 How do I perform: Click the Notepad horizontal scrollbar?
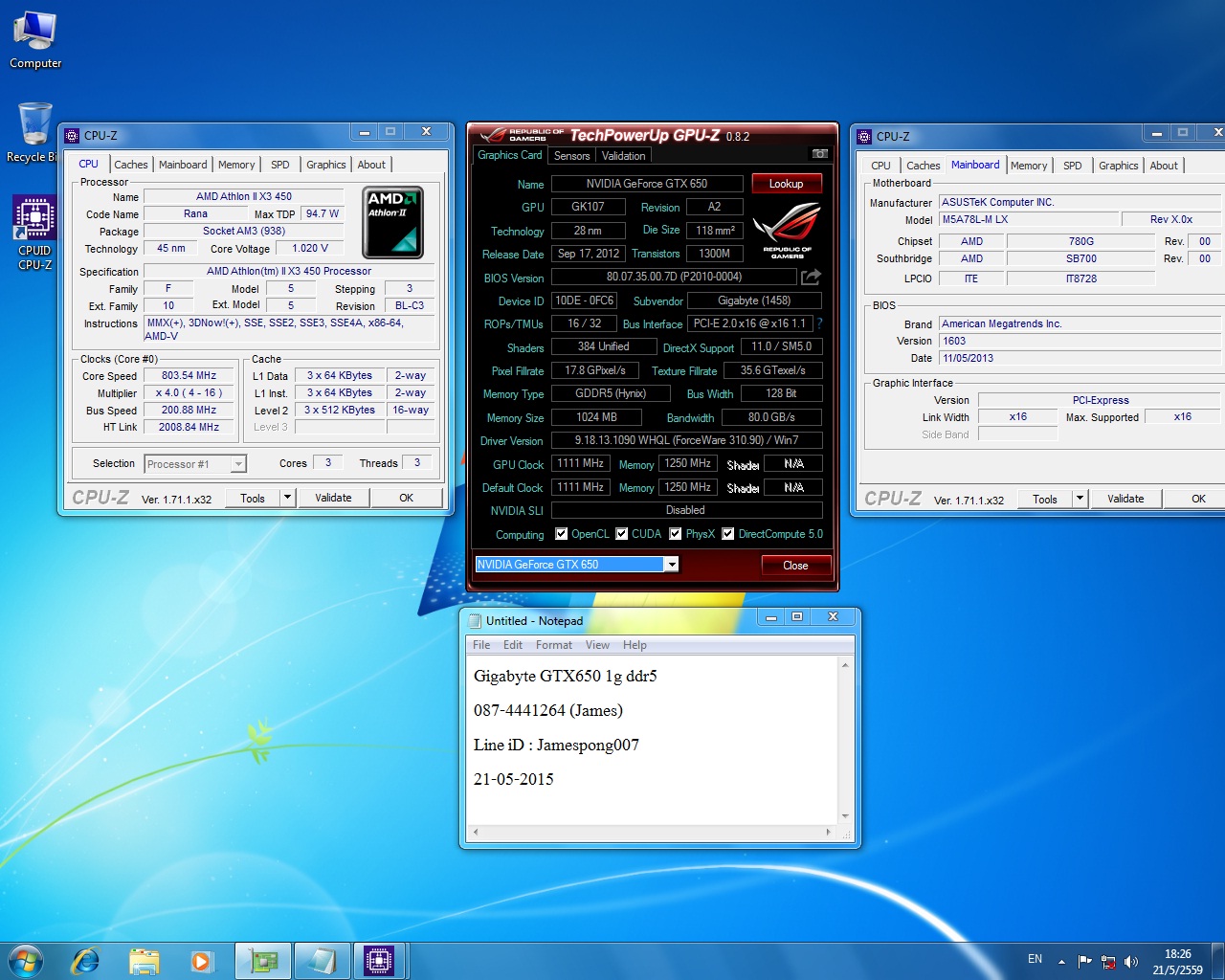651,833
